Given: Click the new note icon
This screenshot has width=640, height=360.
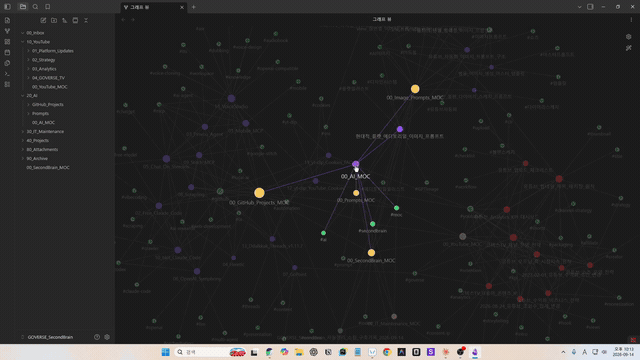Looking at the screenshot, I should pos(43,20).
